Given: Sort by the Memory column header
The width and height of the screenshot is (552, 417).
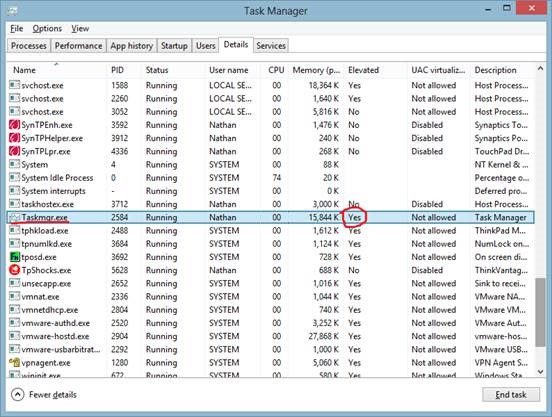Looking at the screenshot, I should coord(316,70).
